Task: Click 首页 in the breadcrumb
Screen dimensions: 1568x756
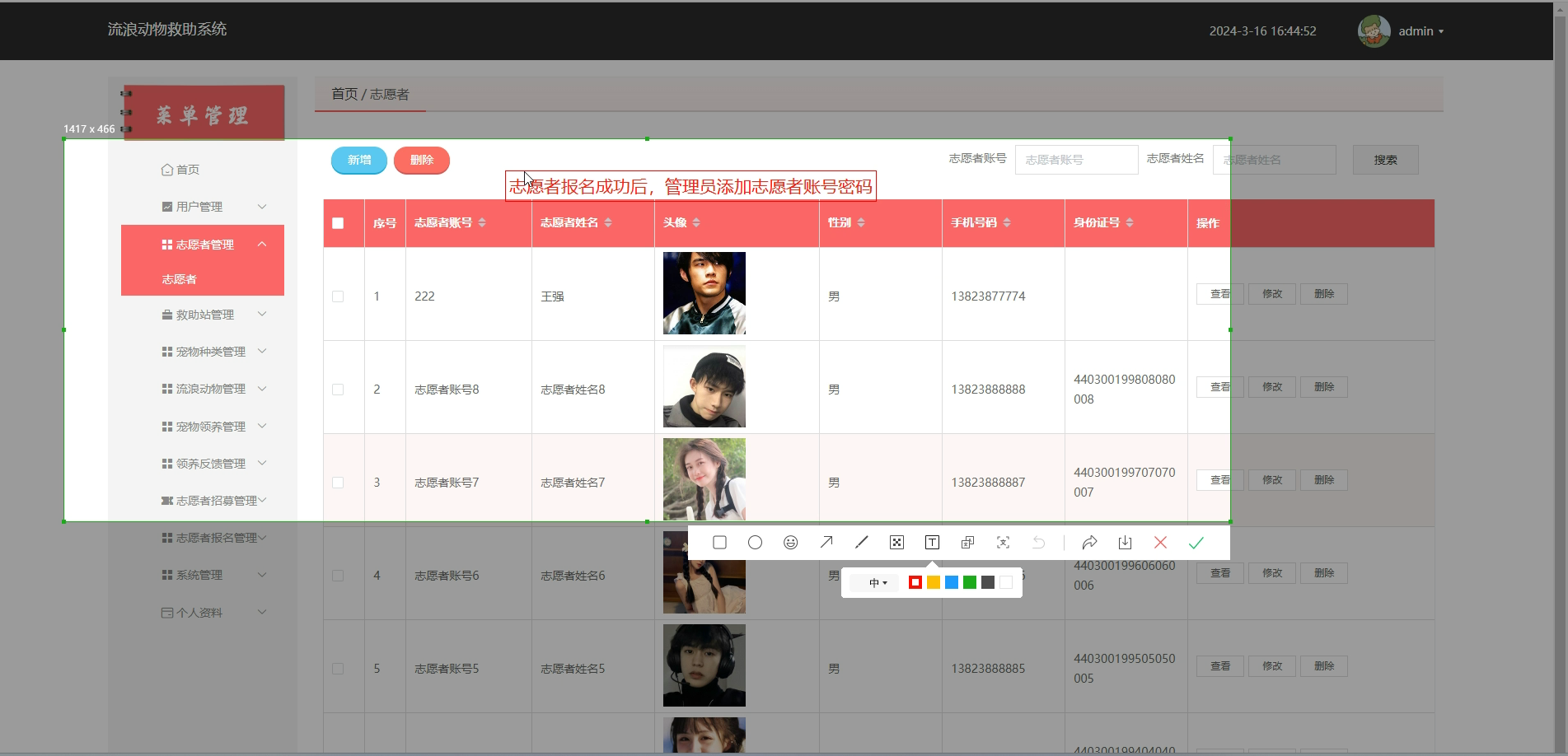Action: pos(344,95)
